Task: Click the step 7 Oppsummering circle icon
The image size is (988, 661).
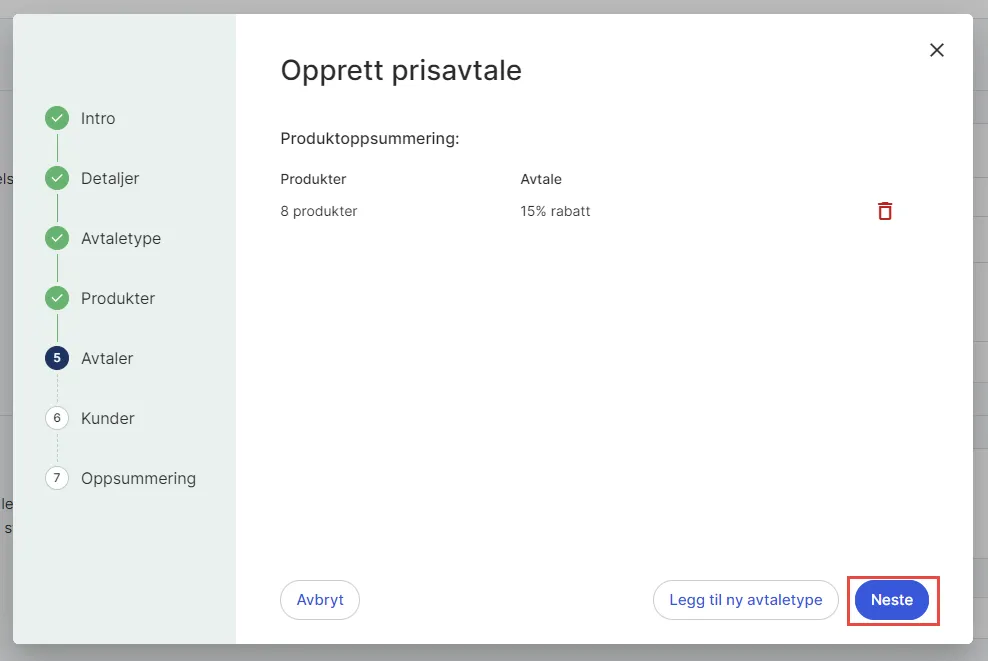Action: coord(57,478)
